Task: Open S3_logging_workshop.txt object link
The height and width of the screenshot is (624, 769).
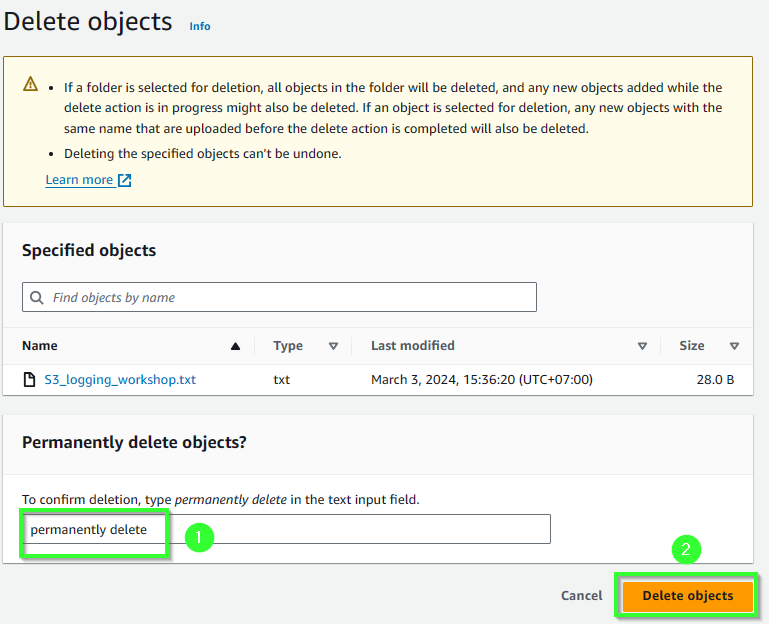Action: coord(120,380)
